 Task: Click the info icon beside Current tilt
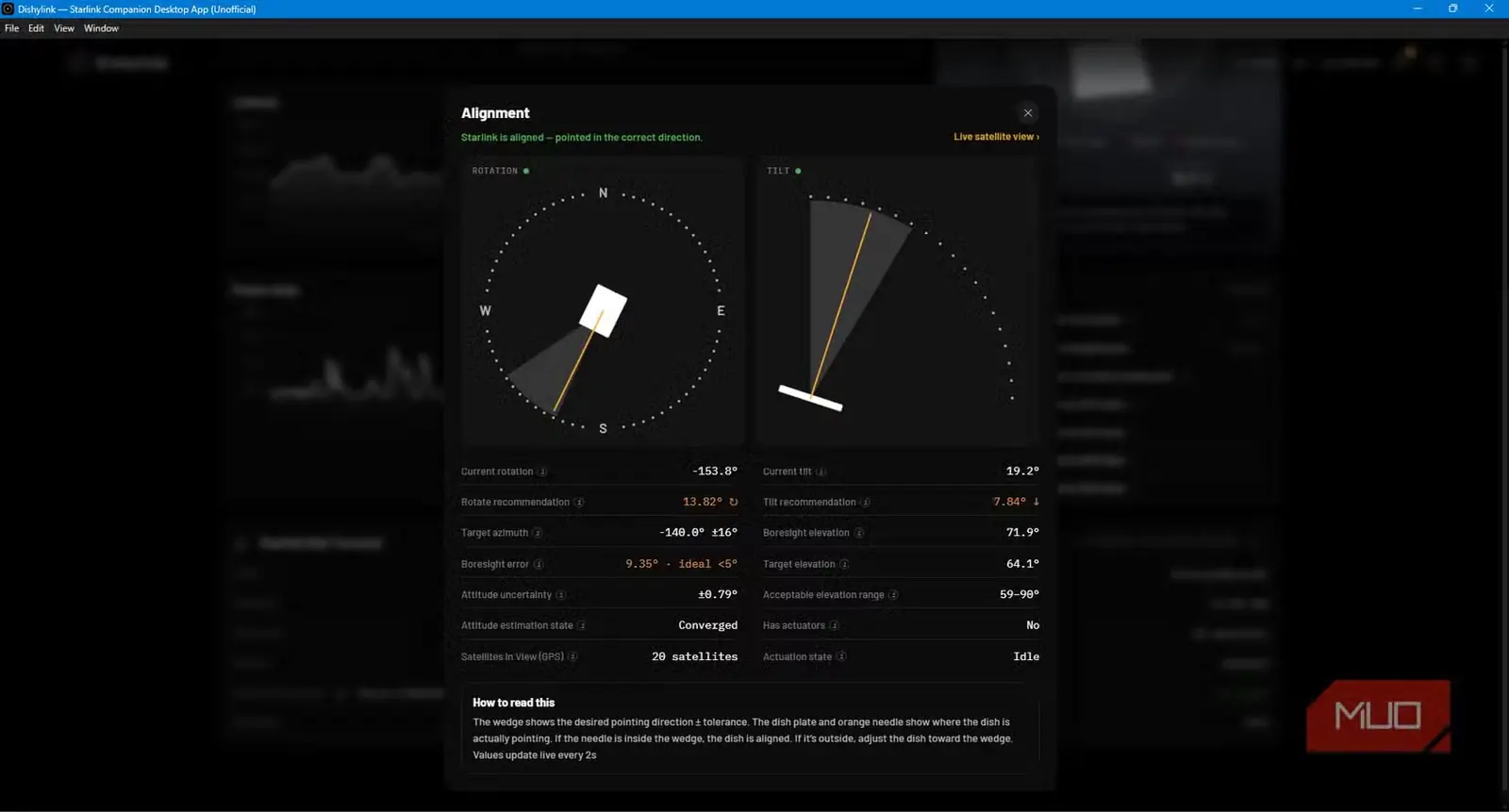[x=821, y=472]
